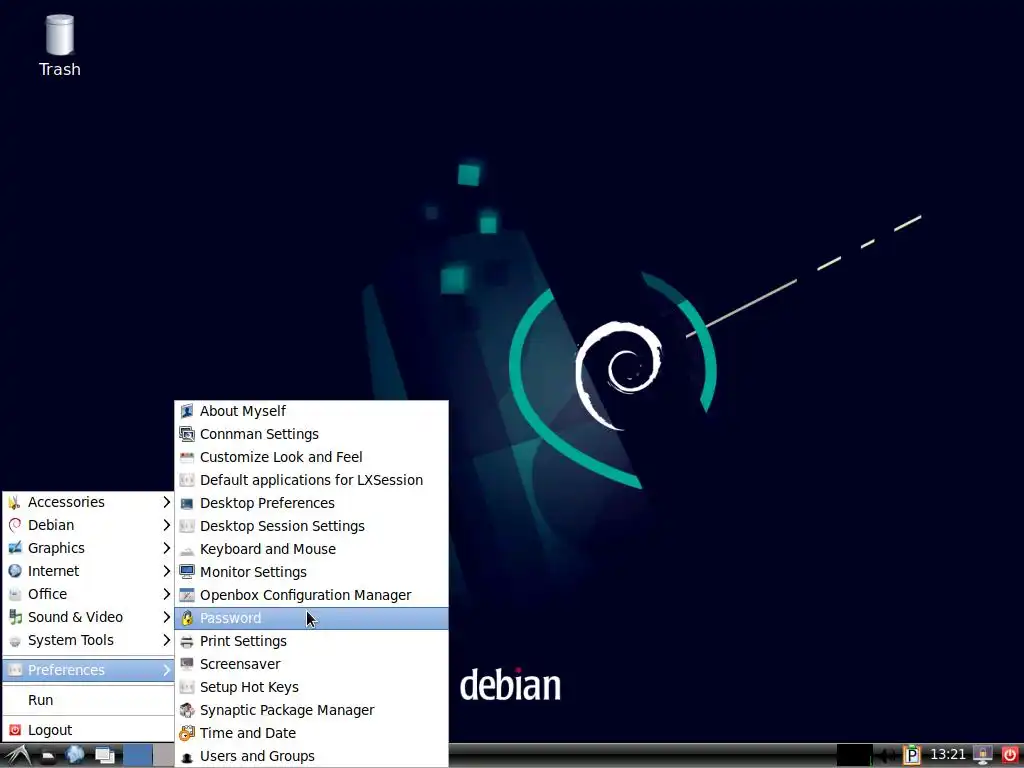This screenshot has width=1024, height=768.
Task: Click the red Logout icon in start menu
Action: click(15, 730)
